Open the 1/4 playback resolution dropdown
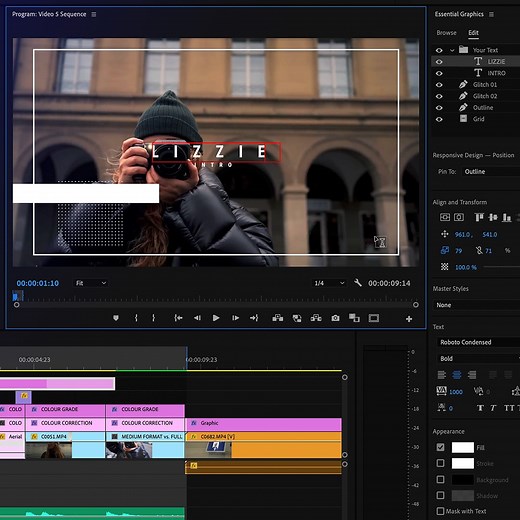Screen dimensions: 520x520 (x=329, y=283)
